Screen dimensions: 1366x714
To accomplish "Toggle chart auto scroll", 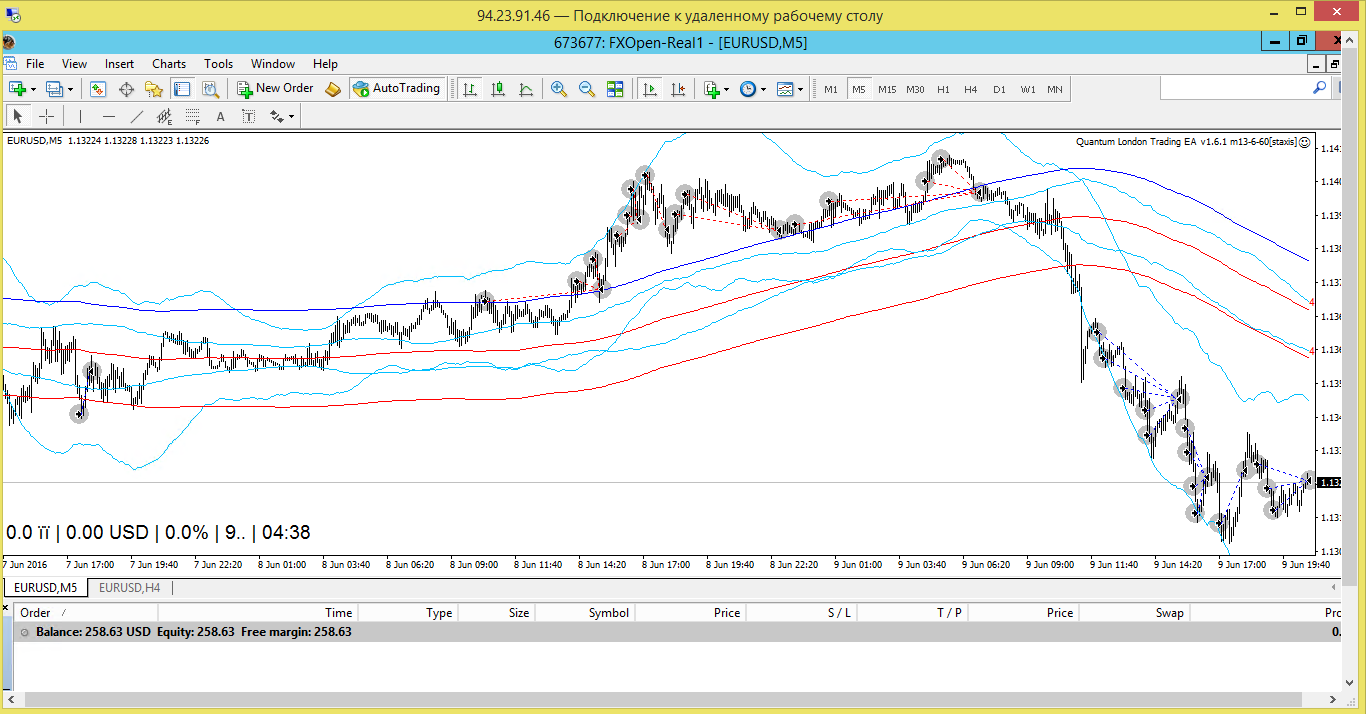I will click(x=650, y=89).
